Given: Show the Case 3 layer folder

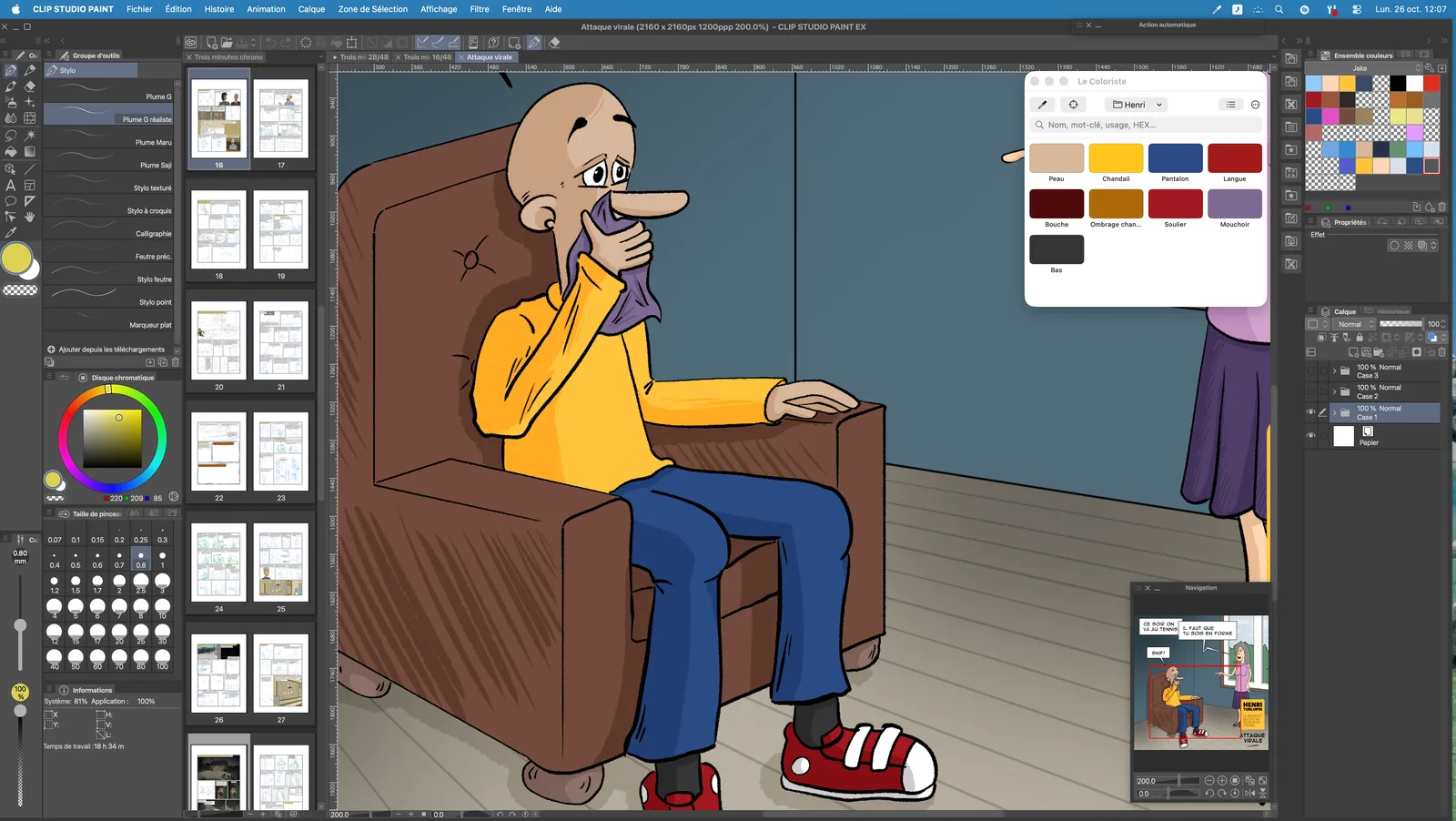Looking at the screenshot, I should click(1310, 370).
